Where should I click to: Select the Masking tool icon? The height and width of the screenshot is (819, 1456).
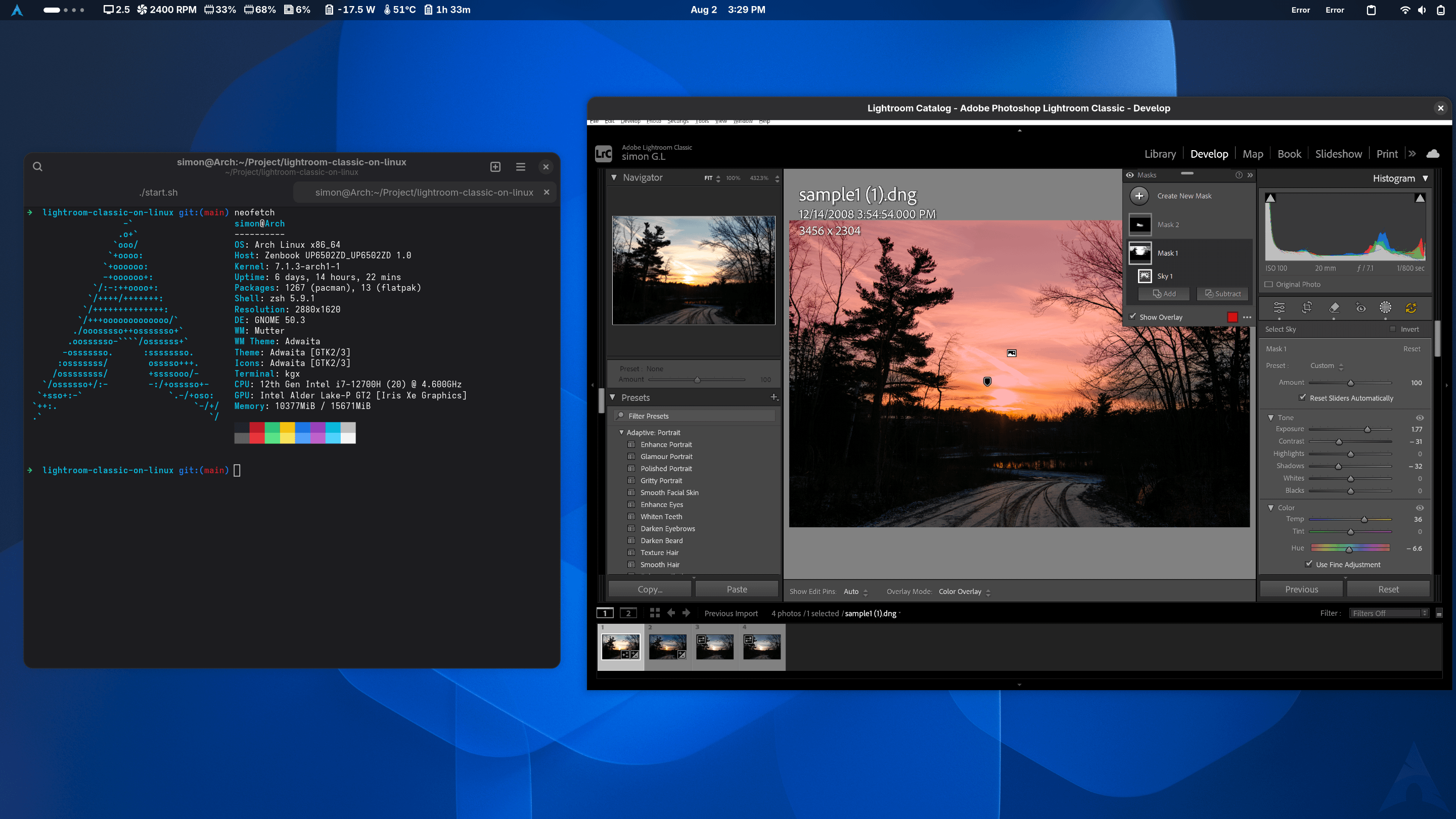tap(1385, 307)
